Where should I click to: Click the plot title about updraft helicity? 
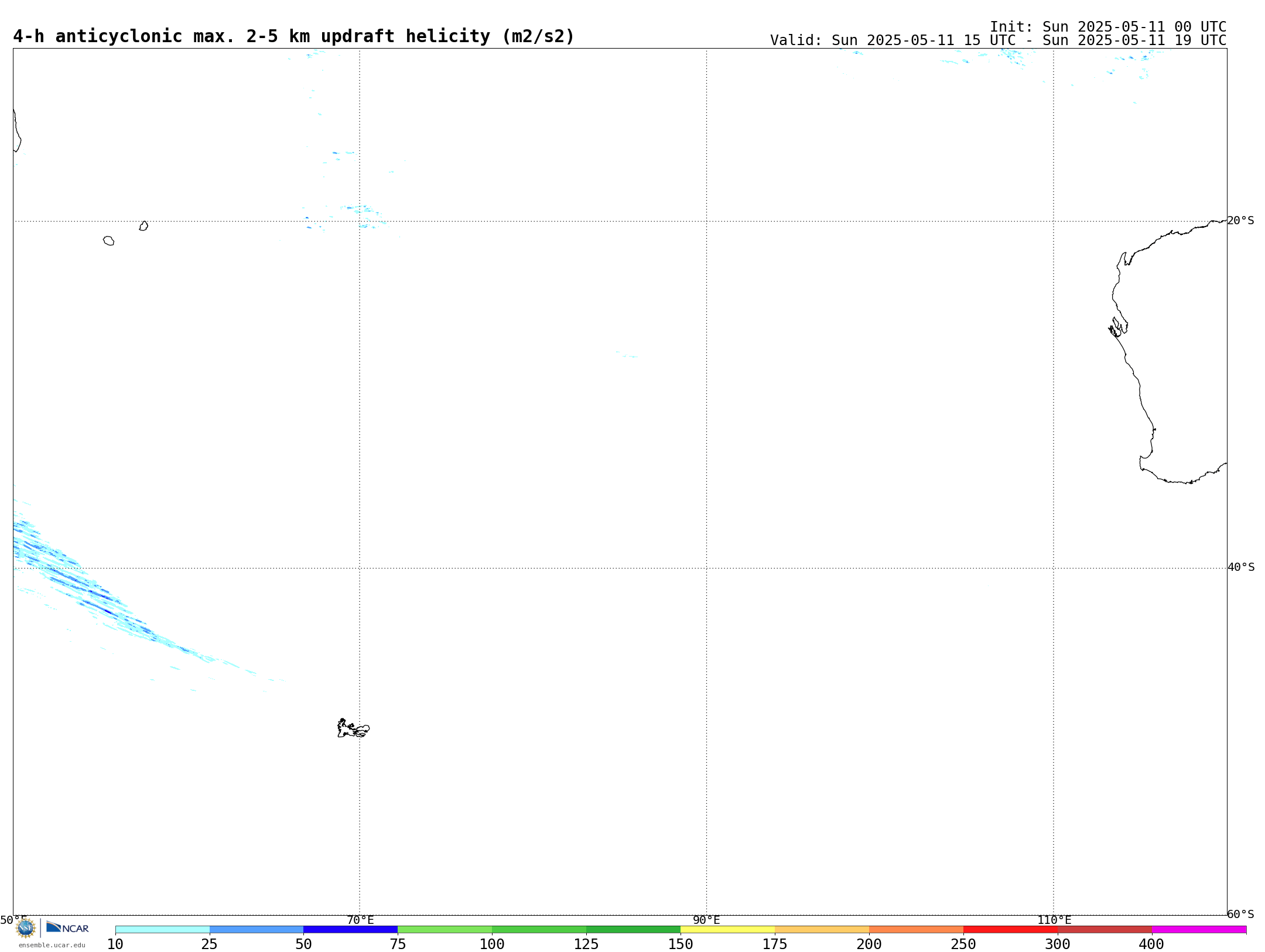[294, 36]
